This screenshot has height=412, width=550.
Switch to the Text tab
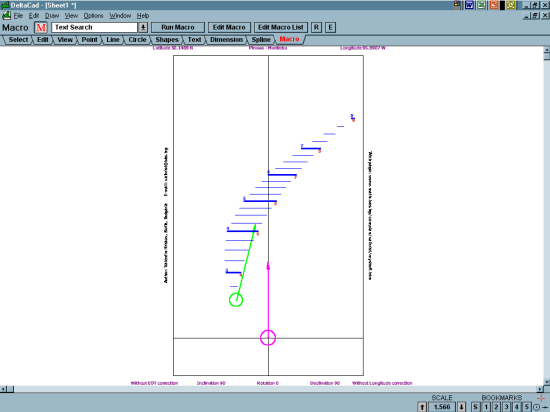pyautogui.click(x=194, y=40)
